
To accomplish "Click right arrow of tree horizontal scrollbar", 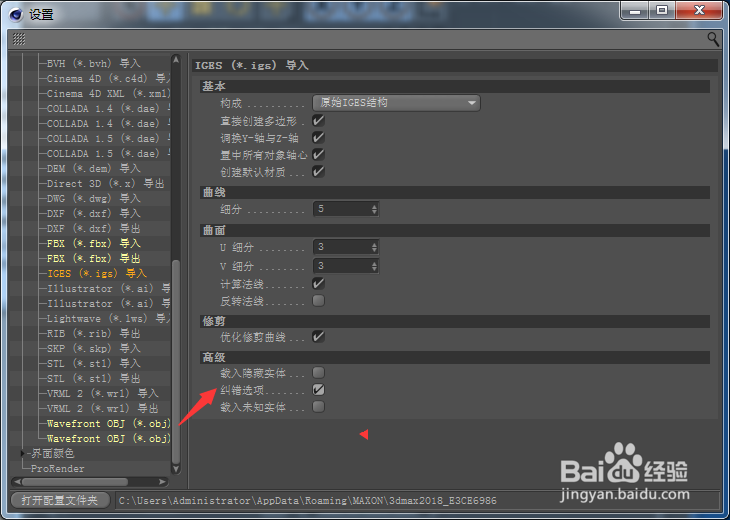I will point(162,482).
